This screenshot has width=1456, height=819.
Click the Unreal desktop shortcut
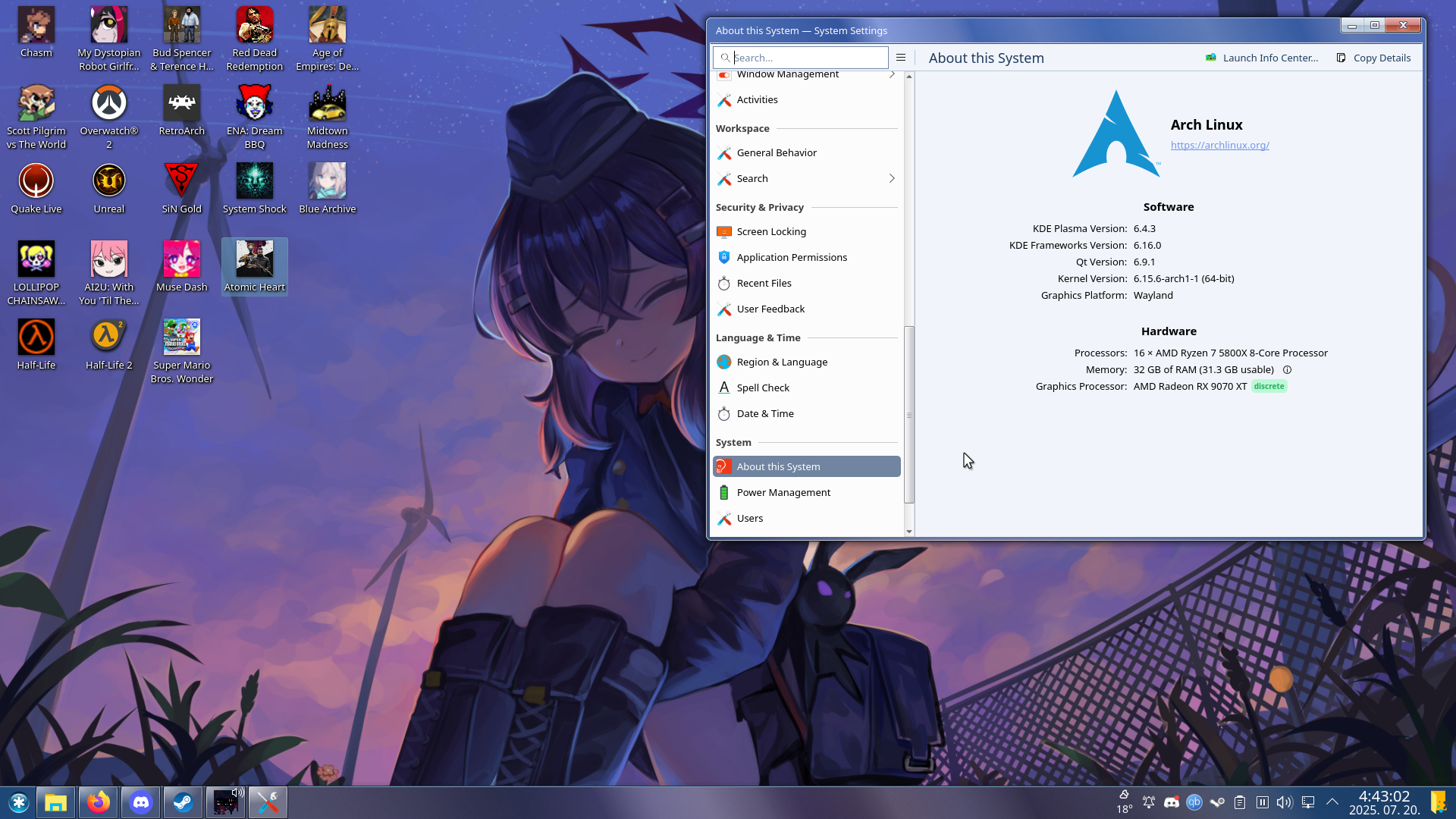pos(109,189)
